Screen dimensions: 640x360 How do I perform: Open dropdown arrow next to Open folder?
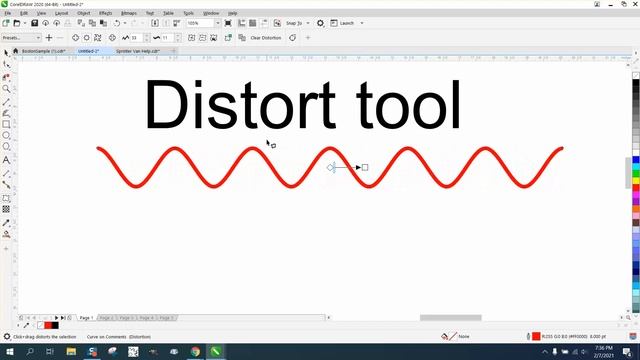(x=24, y=23)
